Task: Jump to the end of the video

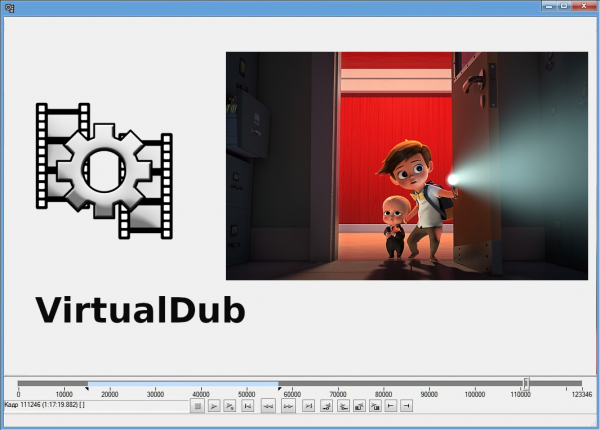Action: pyautogui.click(x=308, y=406)
